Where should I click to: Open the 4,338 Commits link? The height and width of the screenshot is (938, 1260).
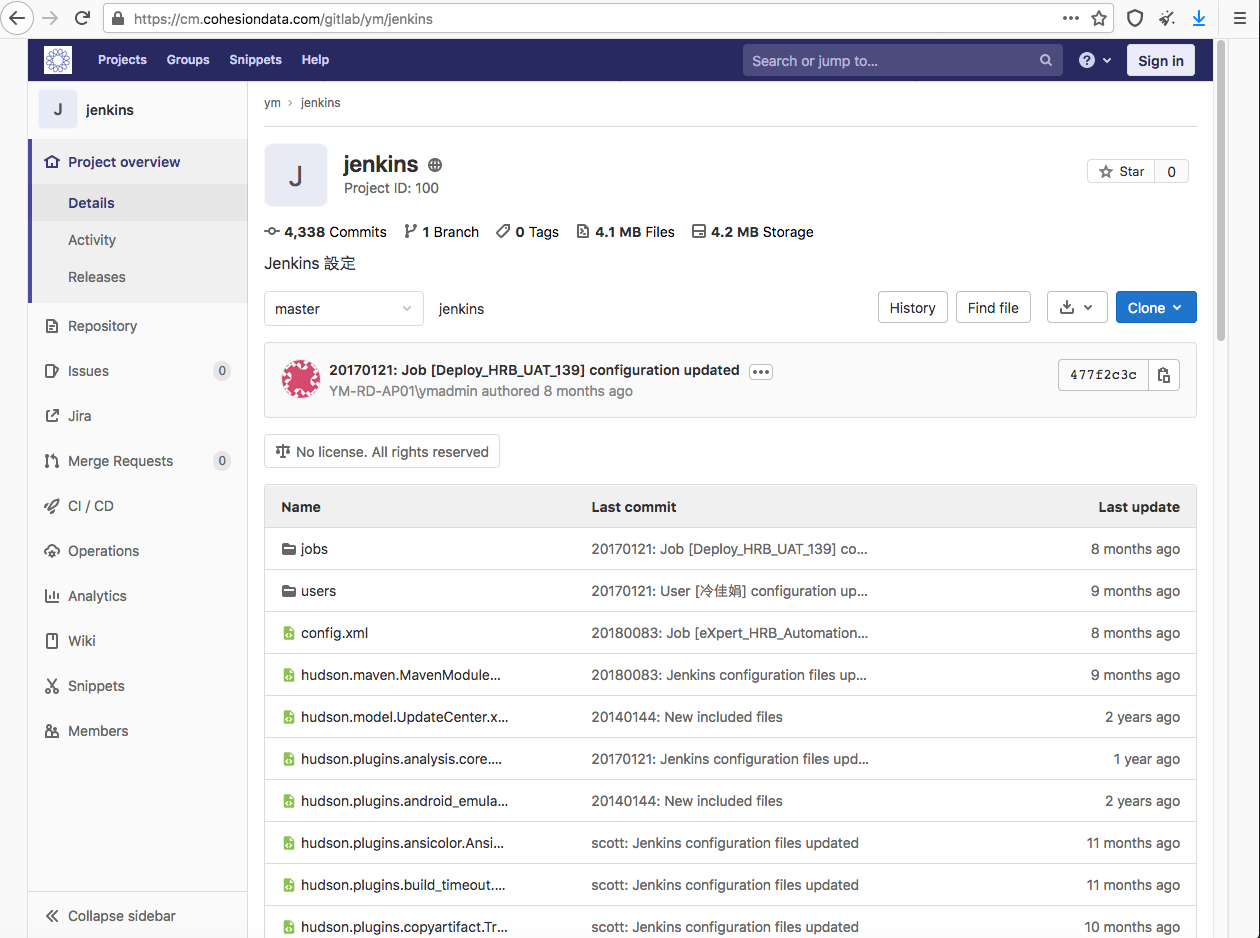point(325,232)
